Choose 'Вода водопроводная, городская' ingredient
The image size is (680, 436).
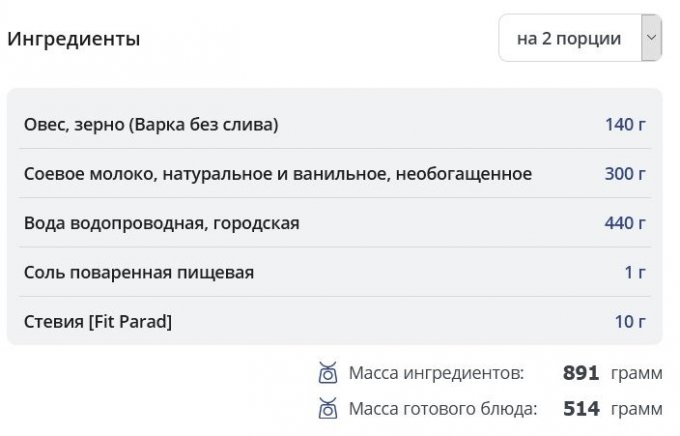click(x=162, y=223)
